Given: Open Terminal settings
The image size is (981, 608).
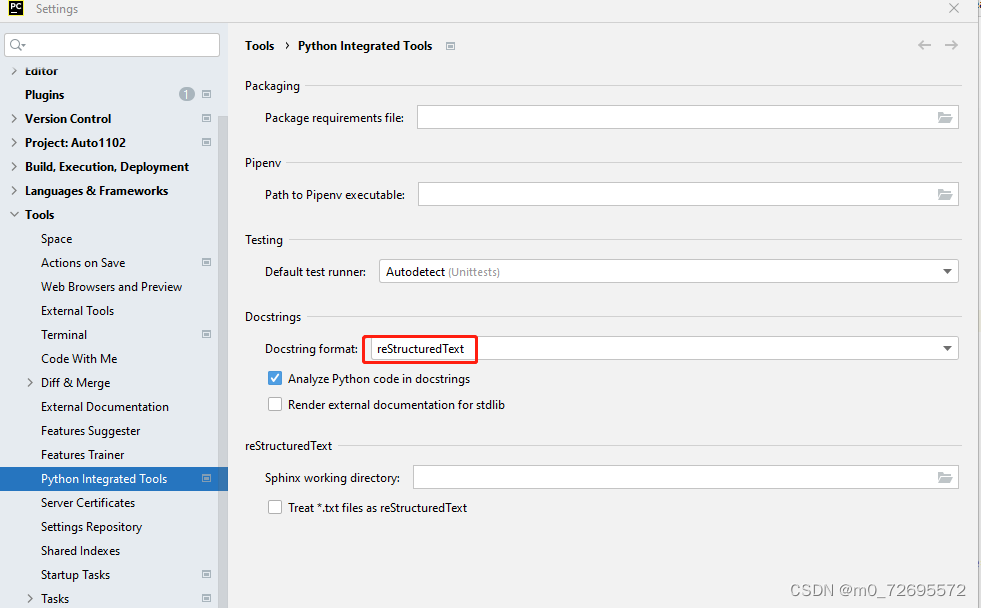Looking at the screenshot, I should (64, 335).
